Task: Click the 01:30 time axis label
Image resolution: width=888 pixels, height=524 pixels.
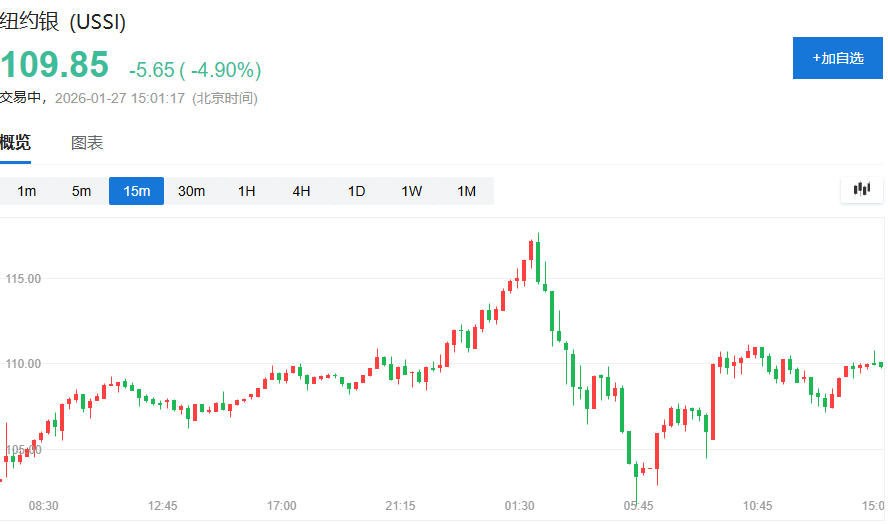Action: click(519, 506)
